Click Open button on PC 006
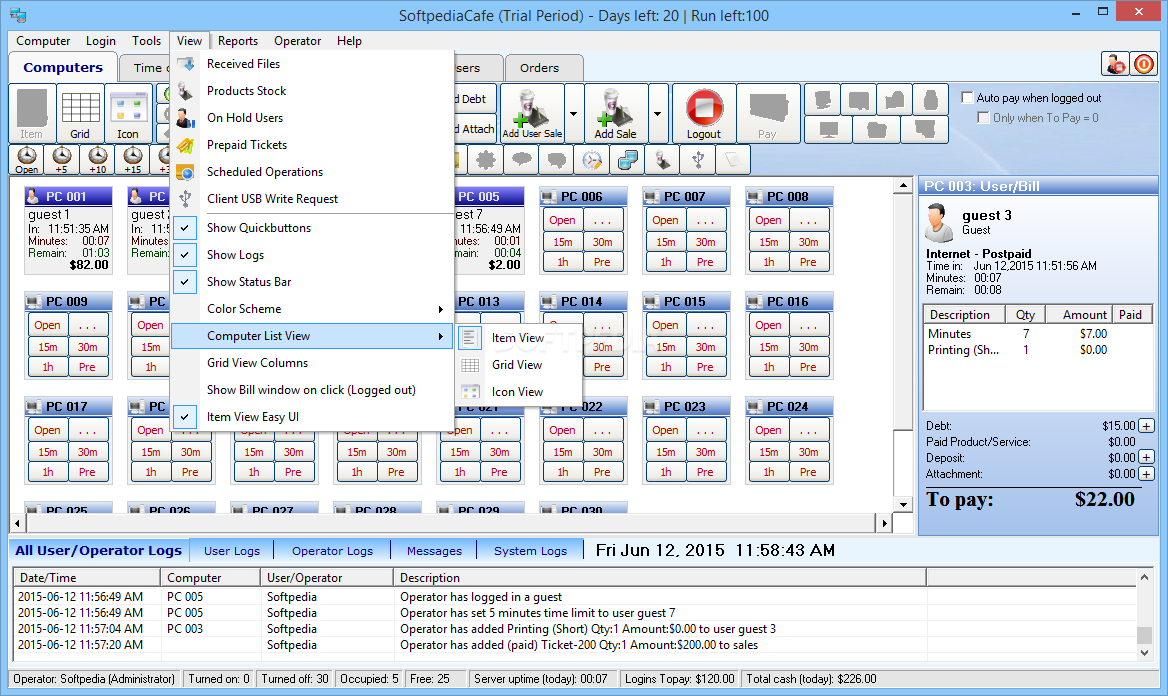Image resolution: width=1168 pixels, height=696 pixels. [x=562, y=221]
